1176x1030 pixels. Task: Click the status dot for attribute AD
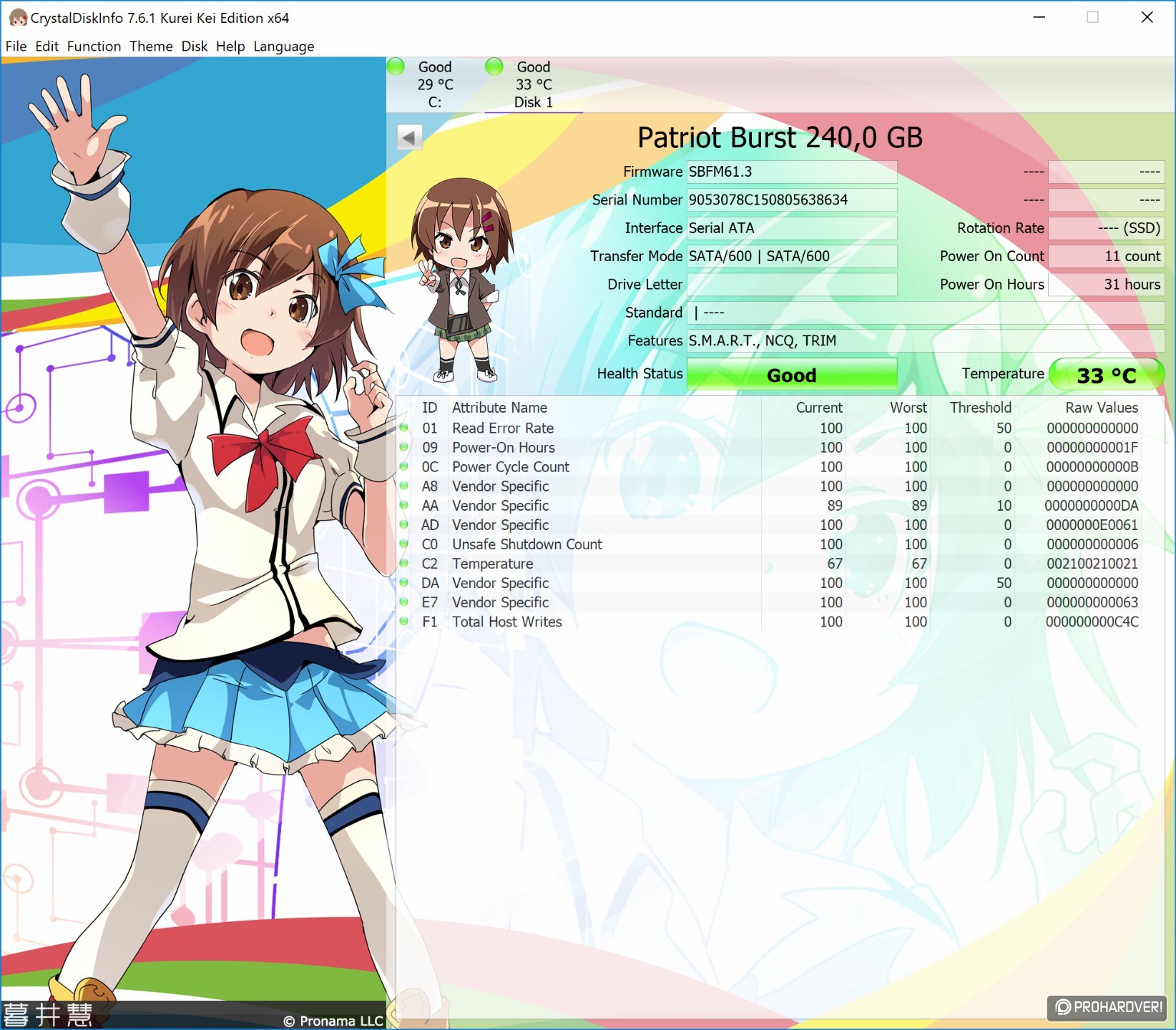coord(404,524)
